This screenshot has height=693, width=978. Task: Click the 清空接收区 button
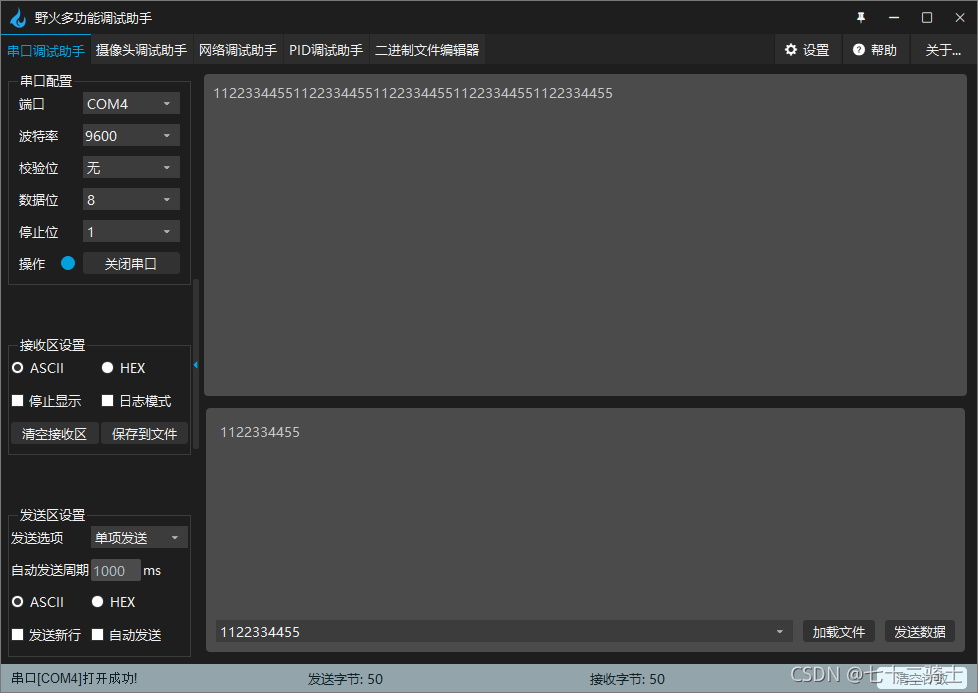click(x=55, y=434)
